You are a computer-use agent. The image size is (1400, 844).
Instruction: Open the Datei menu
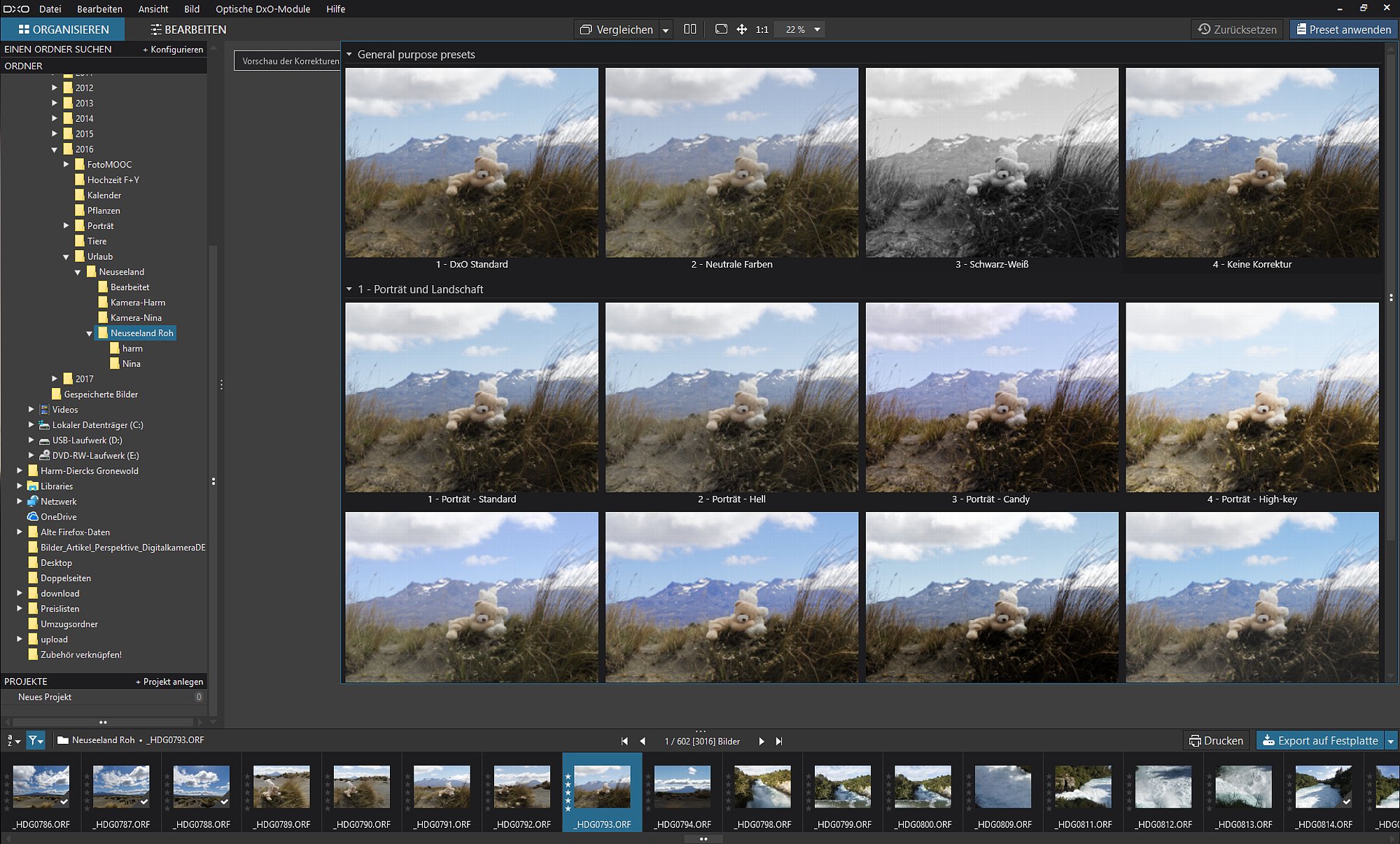[x=50, y=9]
